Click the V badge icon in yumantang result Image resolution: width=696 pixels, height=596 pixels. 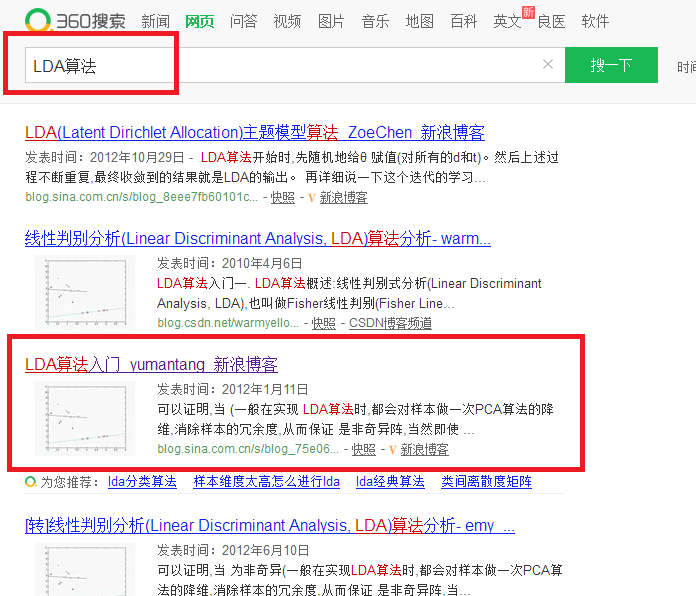(x=392, y=450)
